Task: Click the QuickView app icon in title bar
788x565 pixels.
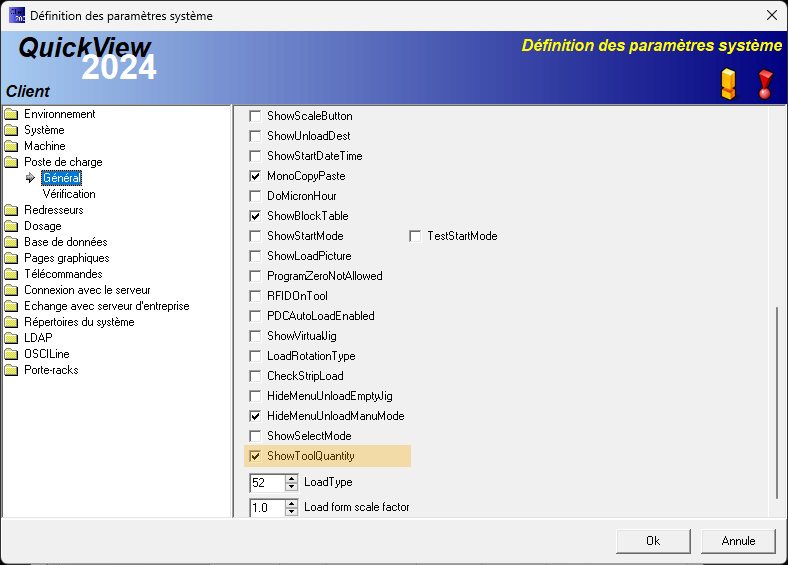Action: 17,15
